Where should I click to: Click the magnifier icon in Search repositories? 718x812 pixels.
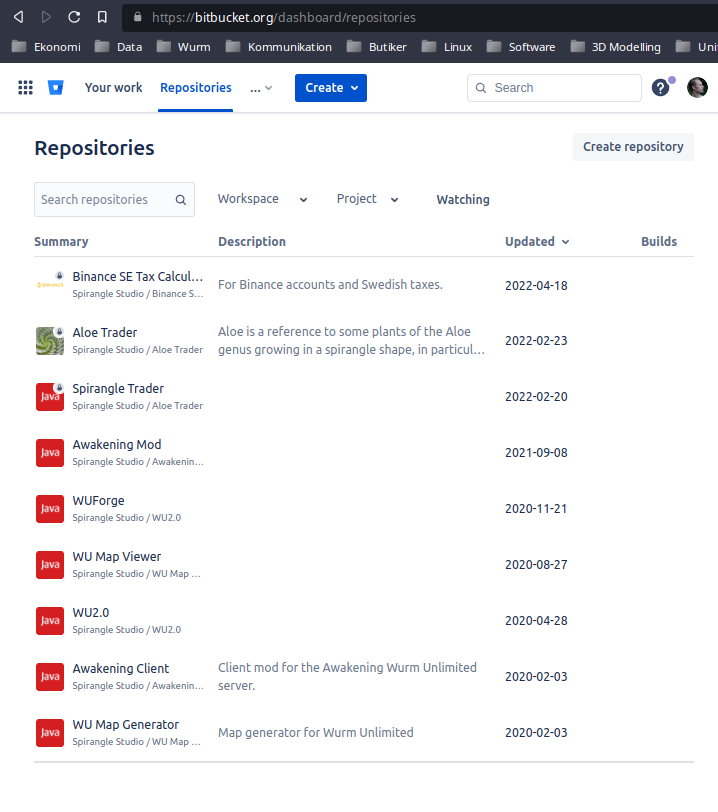(x=180, y=200)
